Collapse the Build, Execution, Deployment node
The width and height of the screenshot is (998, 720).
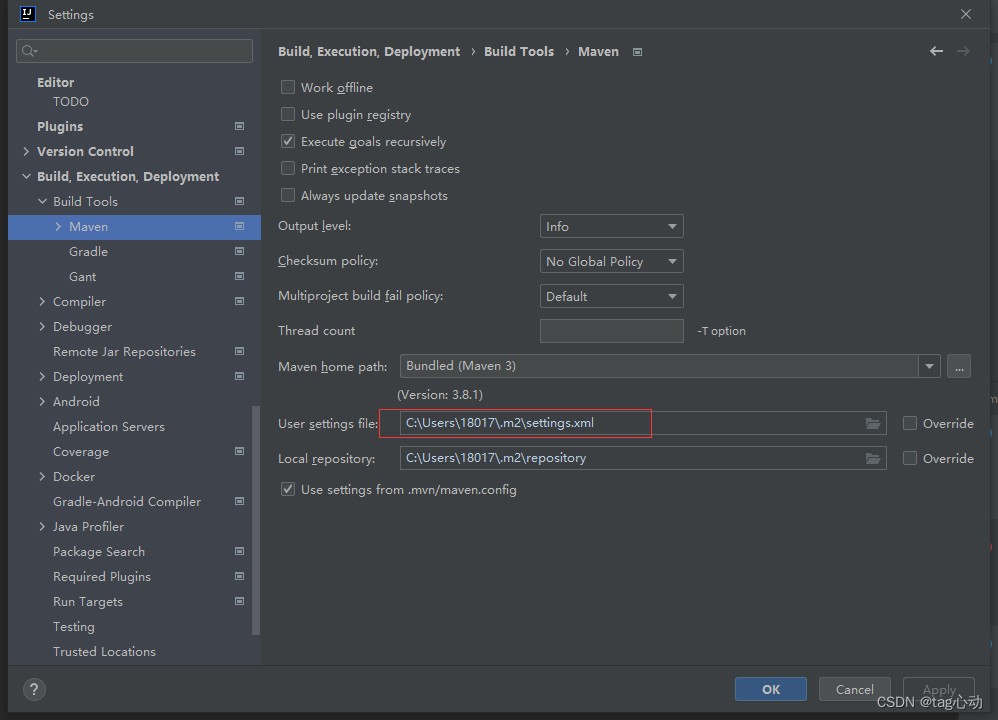[x=26, y=176]
